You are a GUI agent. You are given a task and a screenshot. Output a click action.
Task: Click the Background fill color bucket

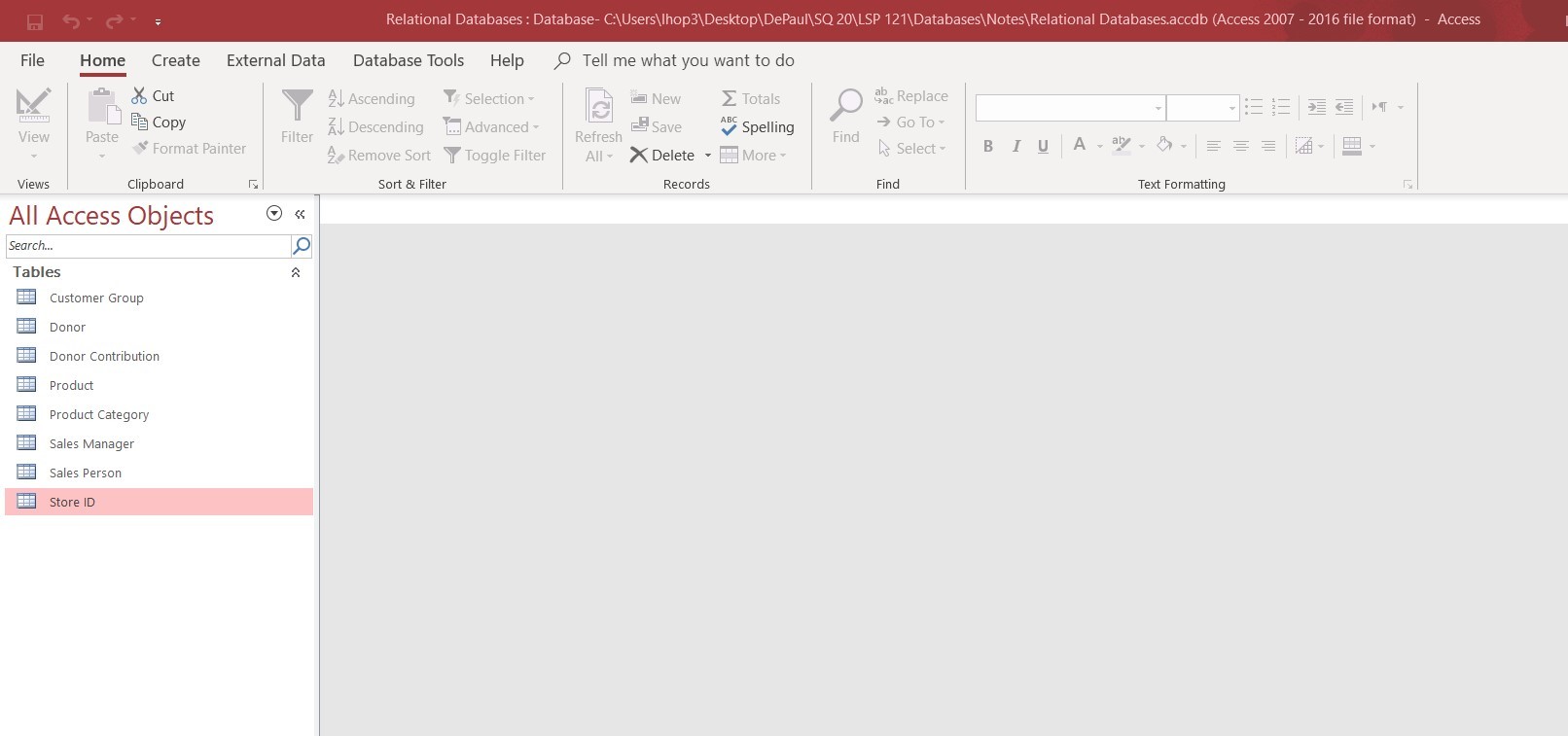(x=1164, y=145)
